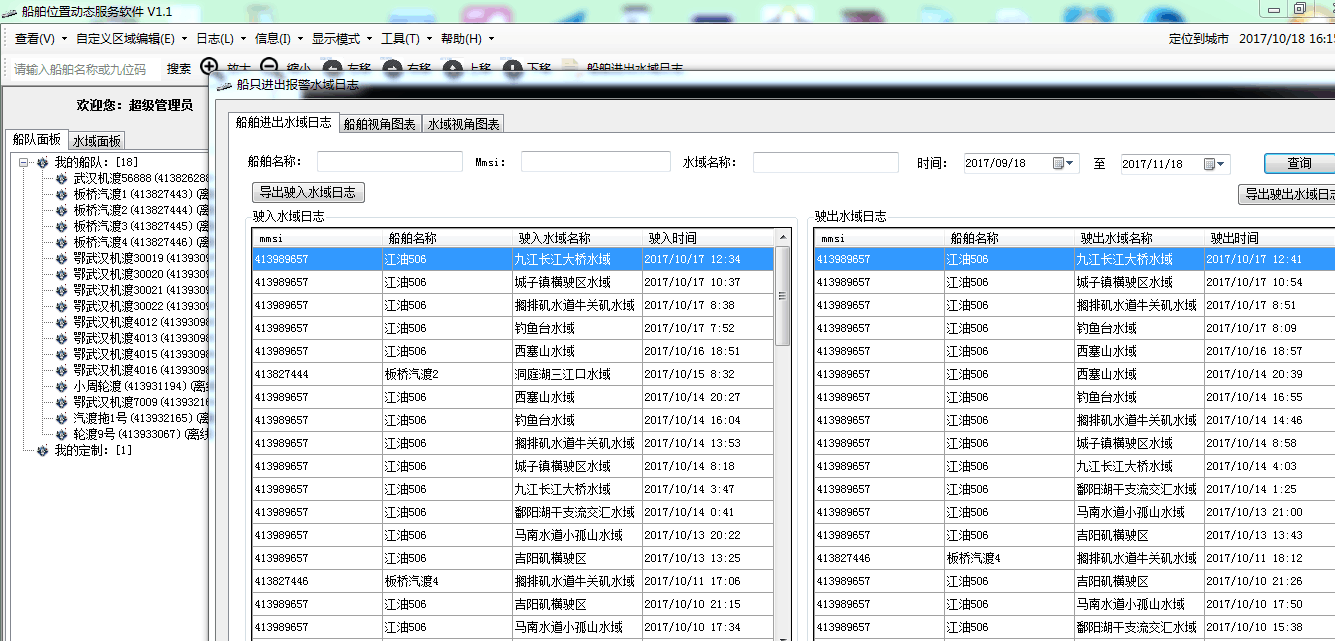Click 驶出水域名称 column header in exit log

[1140, 238]
